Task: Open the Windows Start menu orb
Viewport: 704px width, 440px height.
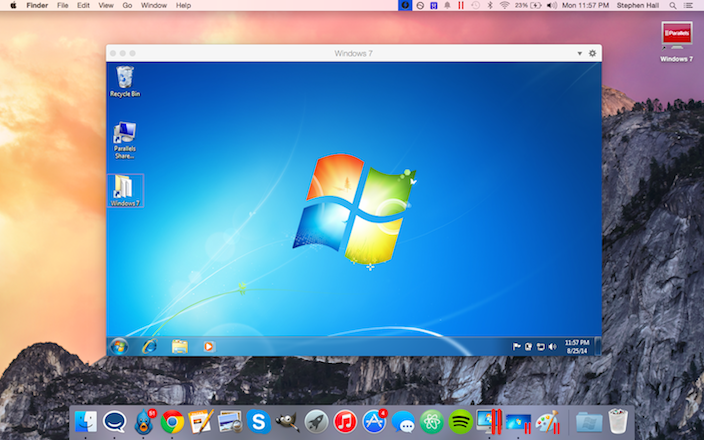Action: tap(119, 346)
